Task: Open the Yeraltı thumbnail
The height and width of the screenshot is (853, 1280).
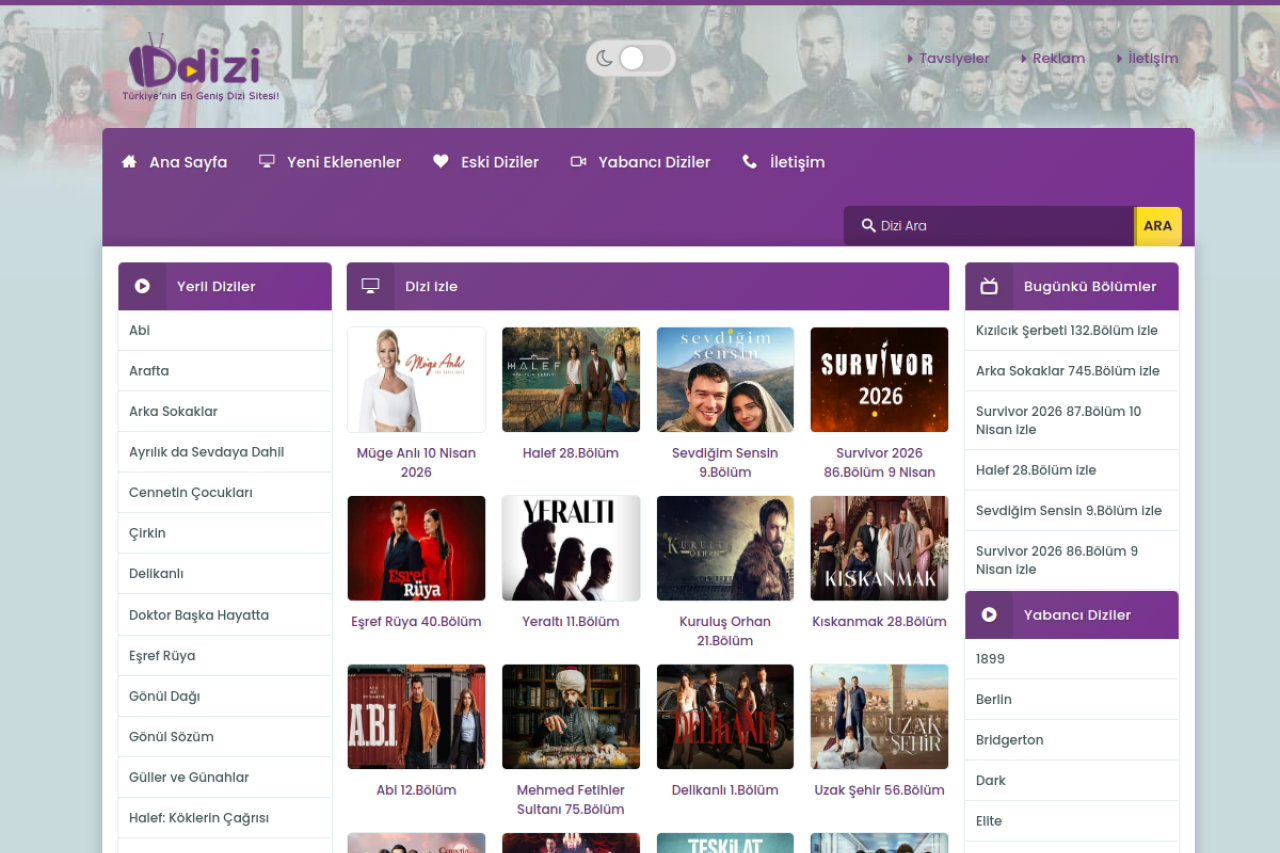Action: [571, 548]
